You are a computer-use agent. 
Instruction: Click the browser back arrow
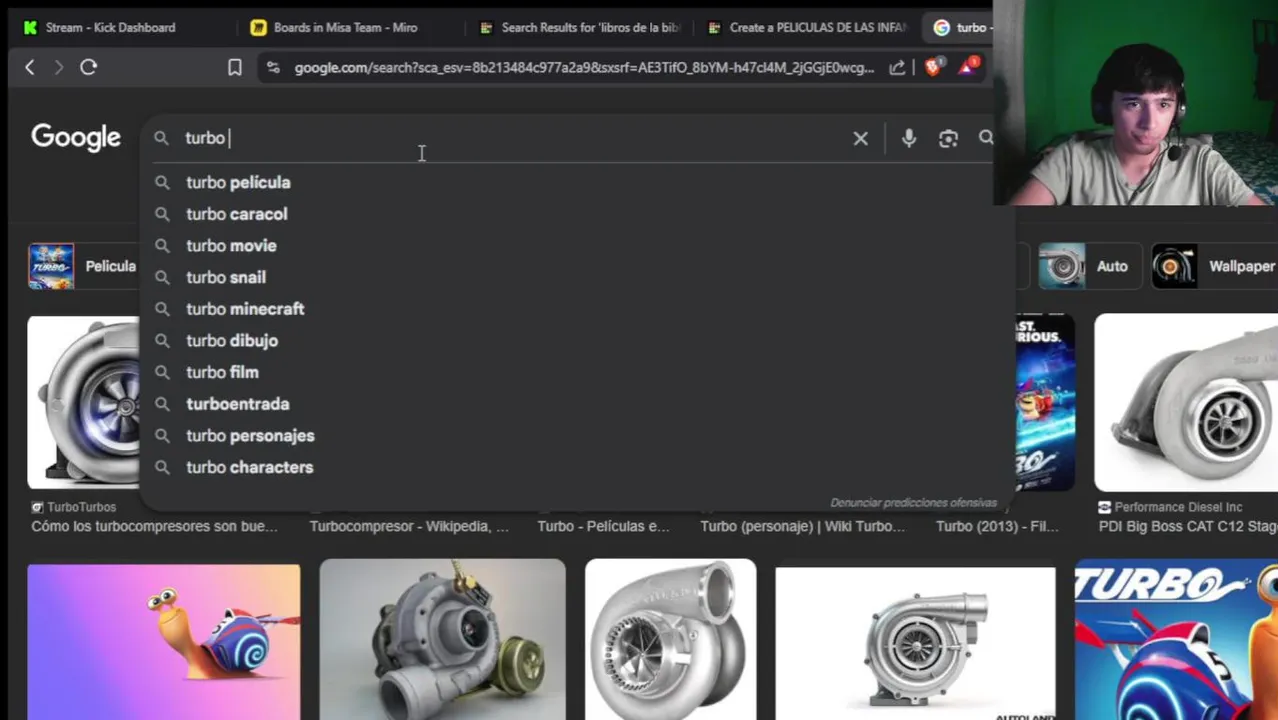(x=30, y=67)
